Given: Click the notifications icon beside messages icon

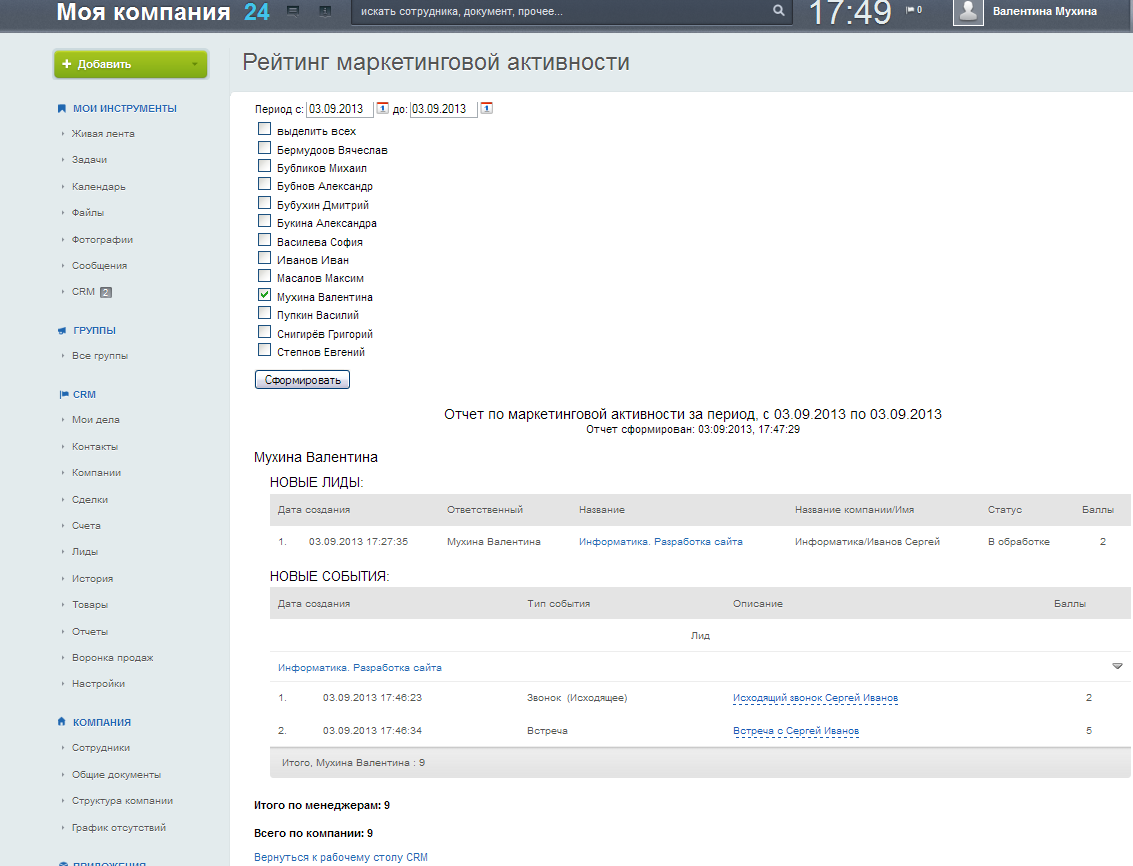Looking at the screenshot, I should (325, 11).
